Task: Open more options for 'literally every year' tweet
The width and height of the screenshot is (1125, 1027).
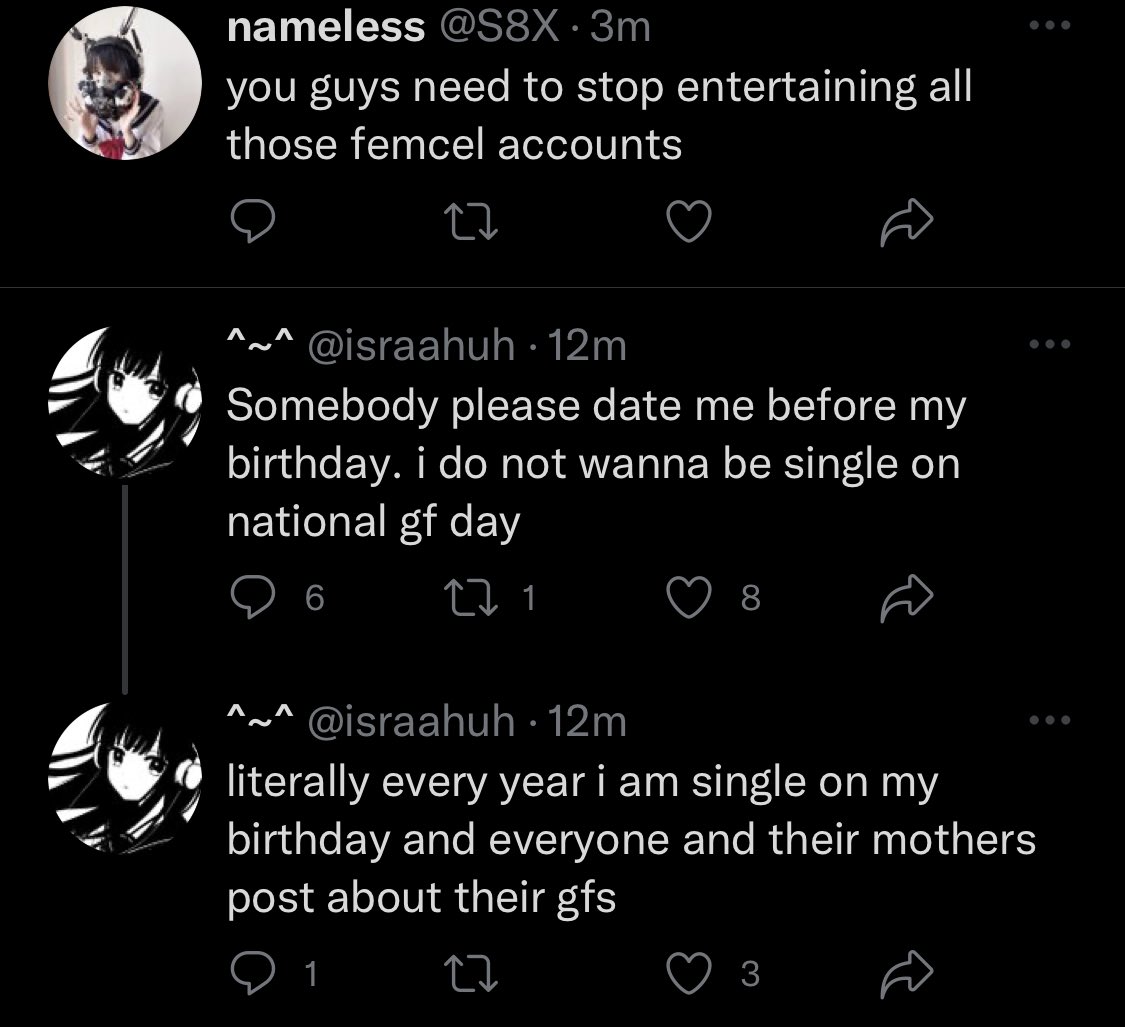Action: click(1049, 720)
